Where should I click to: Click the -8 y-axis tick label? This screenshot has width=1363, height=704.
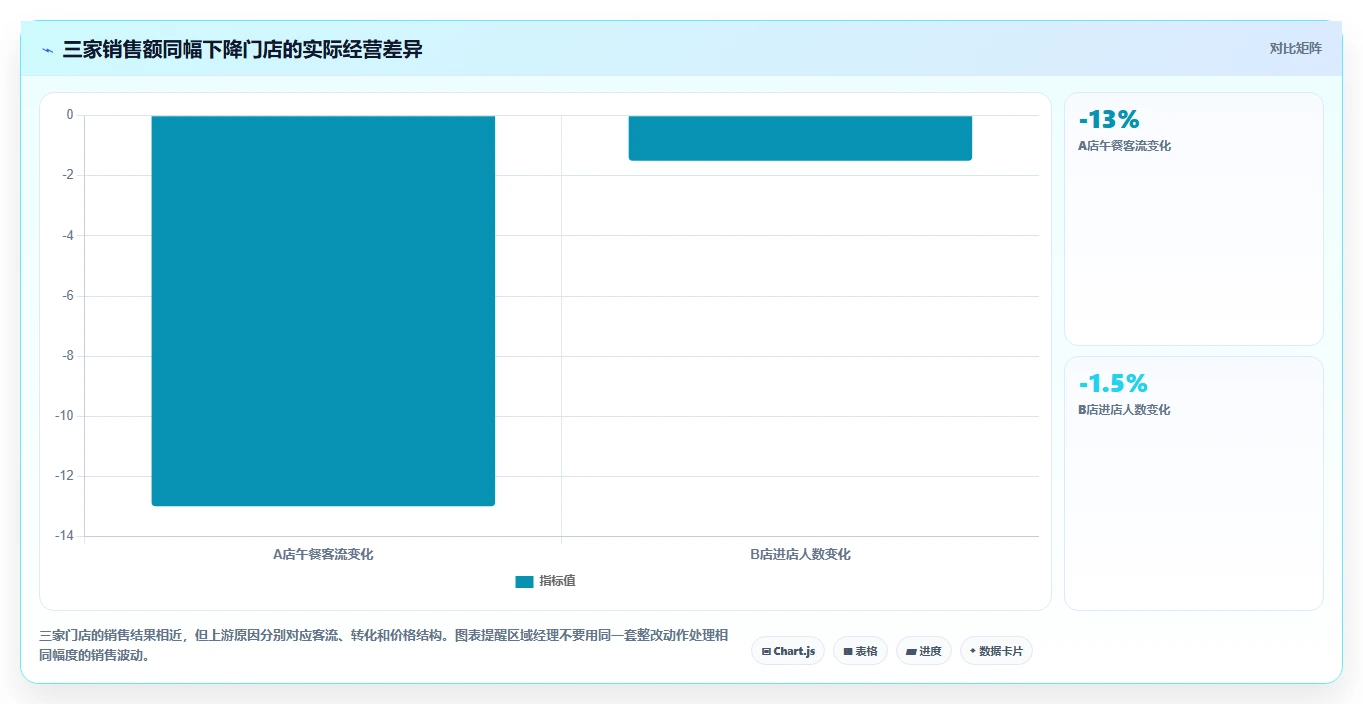pos(66,356)
